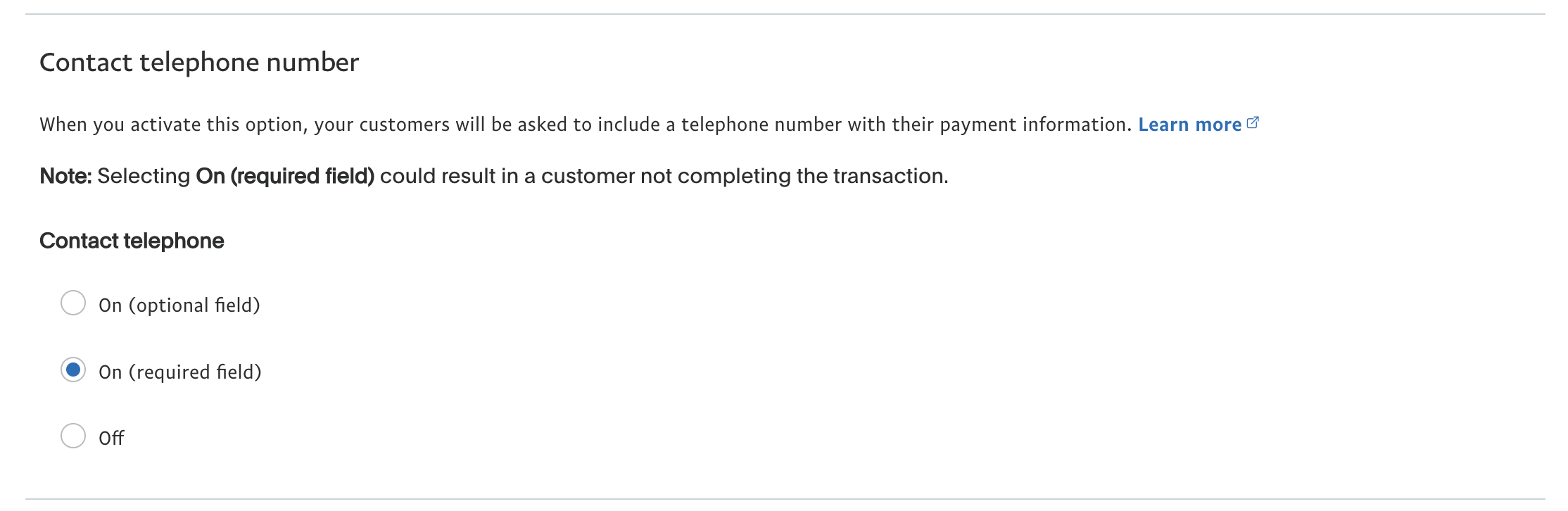Click the Contact telephone subheading
The width and height of the screenshot is (1568, 511).
(132, 241)
